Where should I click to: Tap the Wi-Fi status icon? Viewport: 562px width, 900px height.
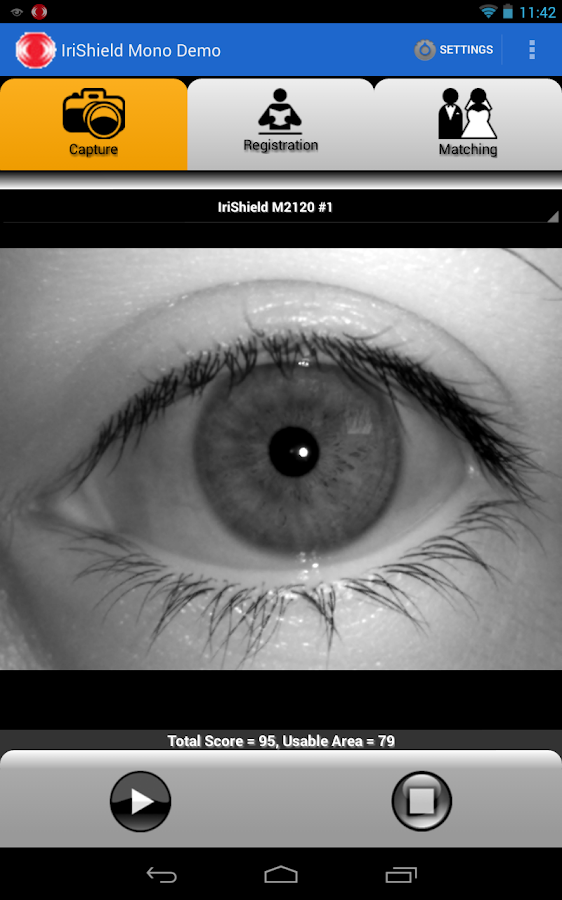pyautogui.click(x=488, y=11)
